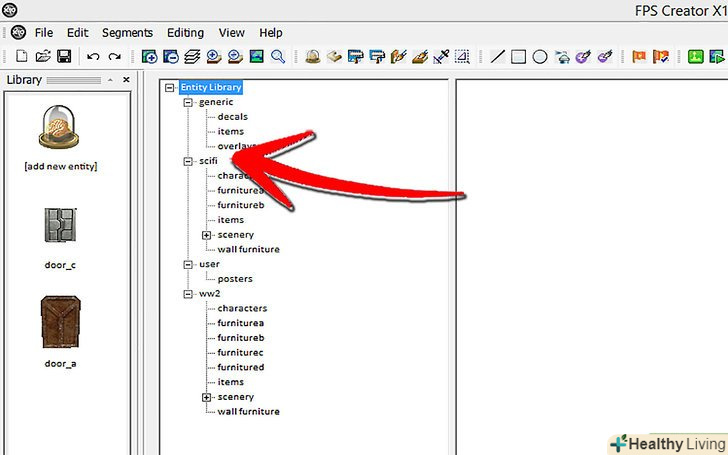Click the layer icon with minus sign
This screenshot has height=455, width=728.
[x=171, y=57]
